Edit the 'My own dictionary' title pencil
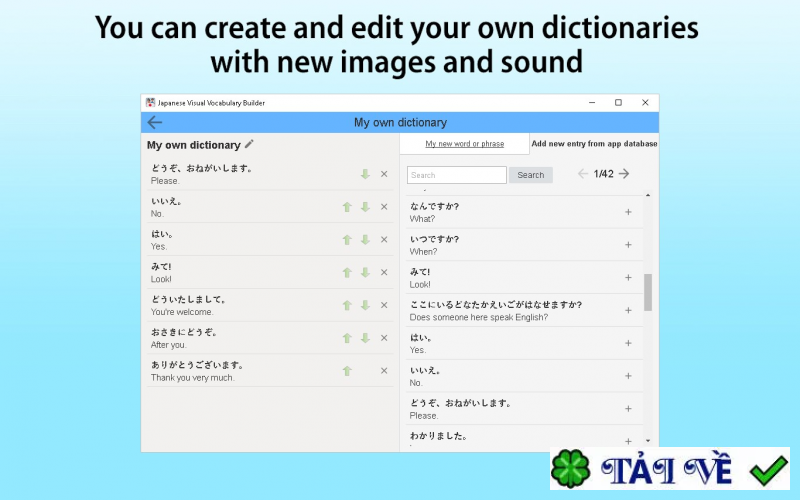The image size is (800, 500). click(x=249, y=144)
